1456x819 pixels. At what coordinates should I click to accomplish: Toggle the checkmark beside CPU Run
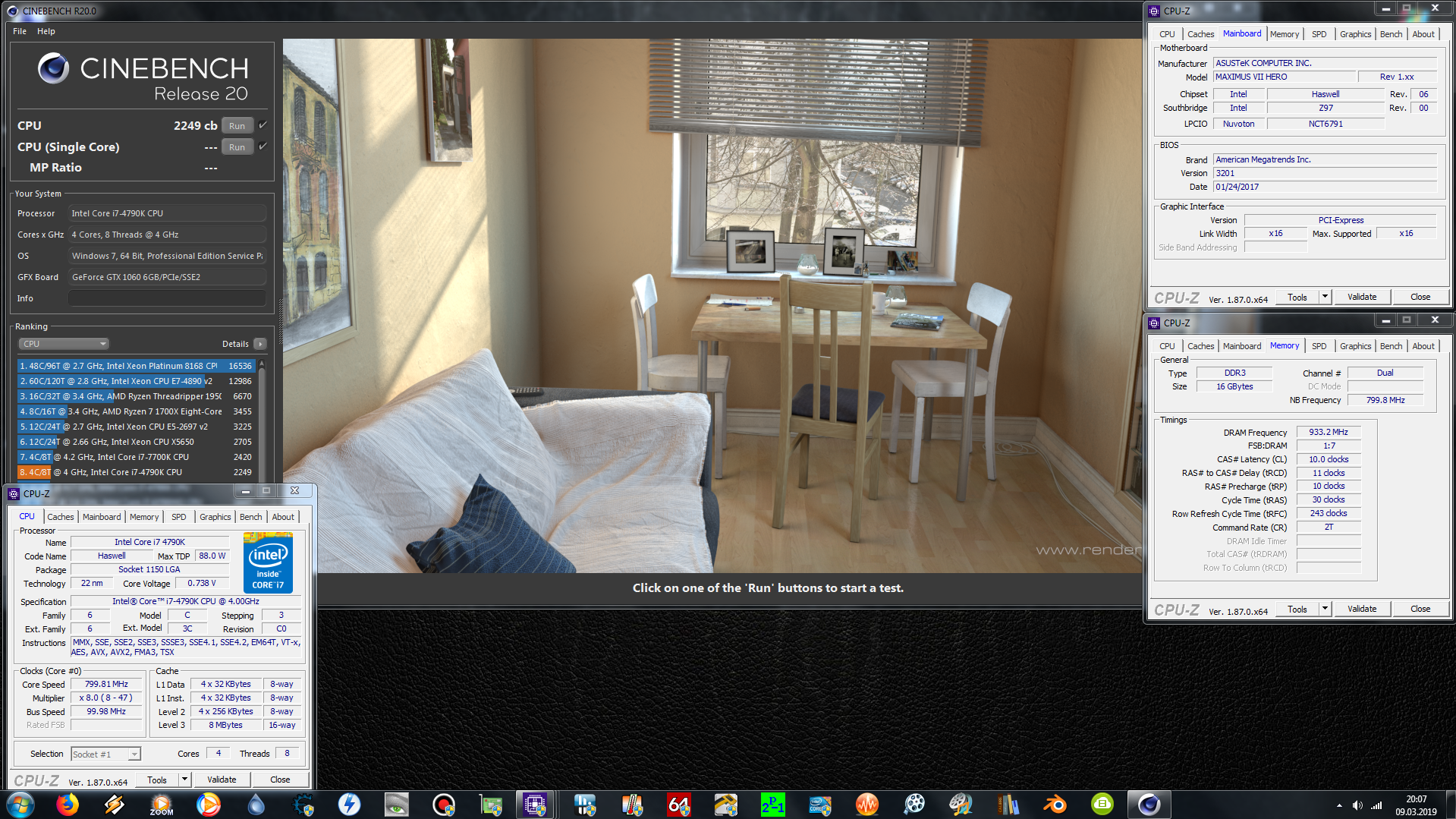263,125
